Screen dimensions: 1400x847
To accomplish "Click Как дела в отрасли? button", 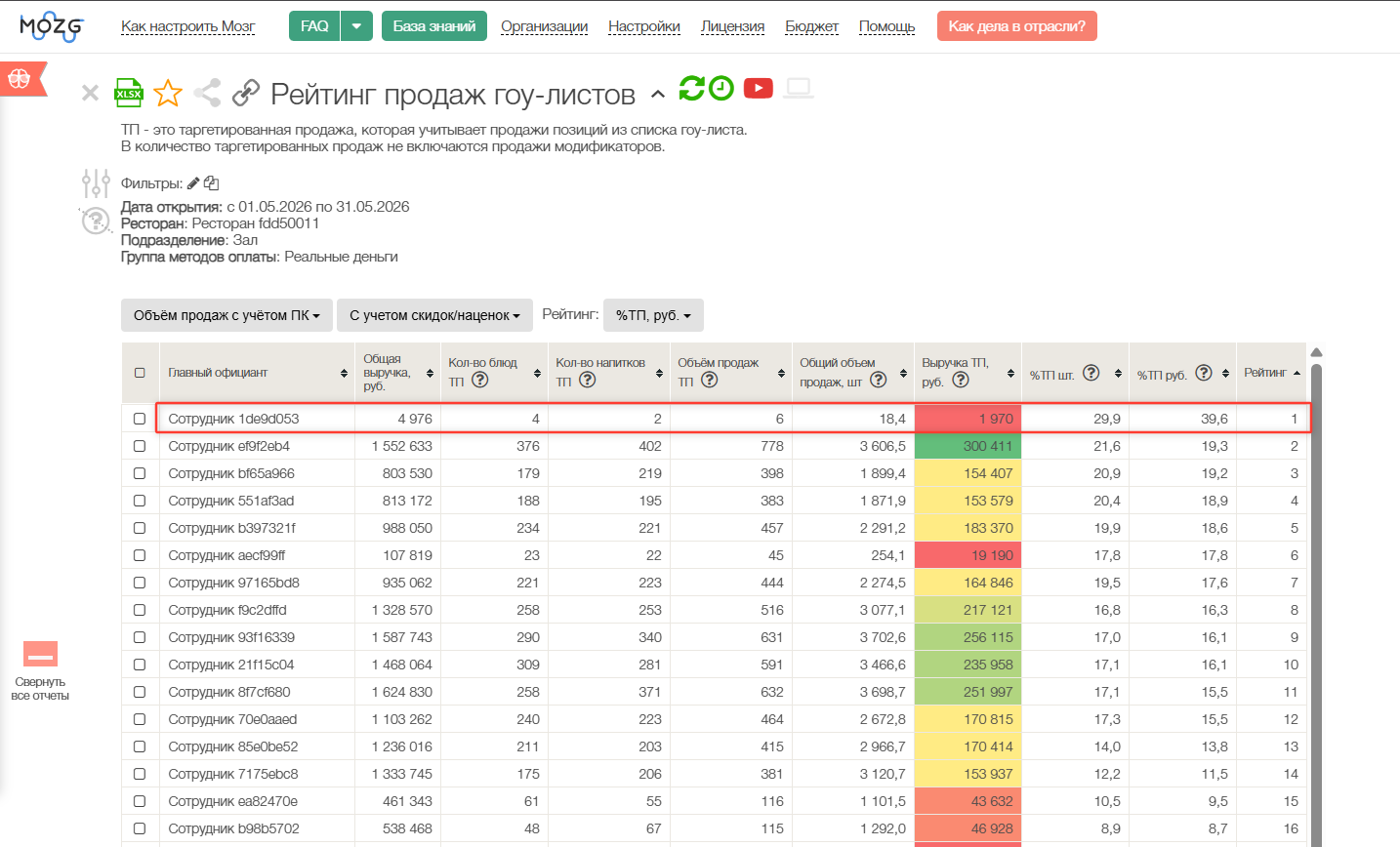I will point(1017,26).
